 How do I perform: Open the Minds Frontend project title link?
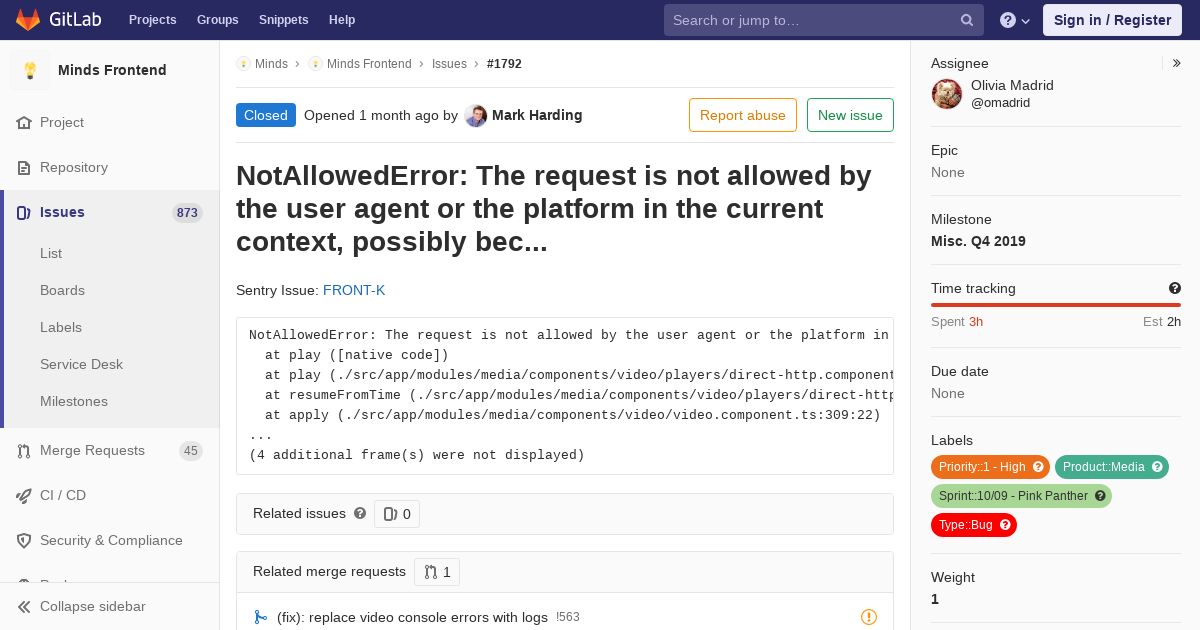click(112, 70)
